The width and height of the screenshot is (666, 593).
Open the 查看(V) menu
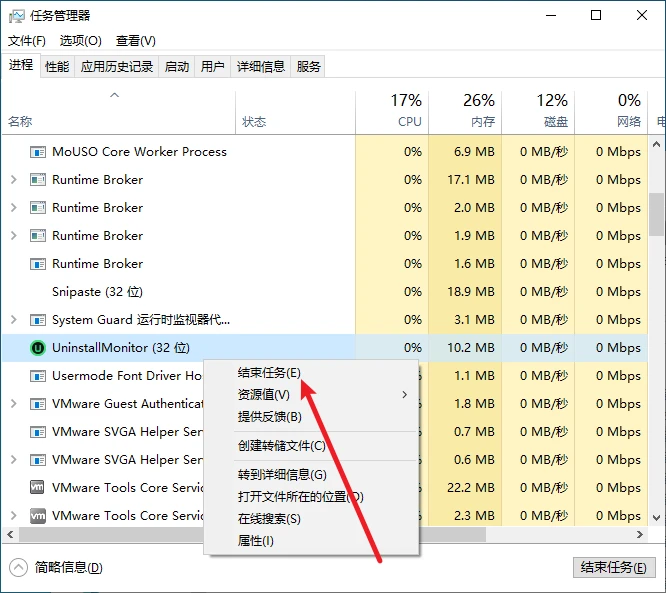pyautogui.click(x=135, y=41)
